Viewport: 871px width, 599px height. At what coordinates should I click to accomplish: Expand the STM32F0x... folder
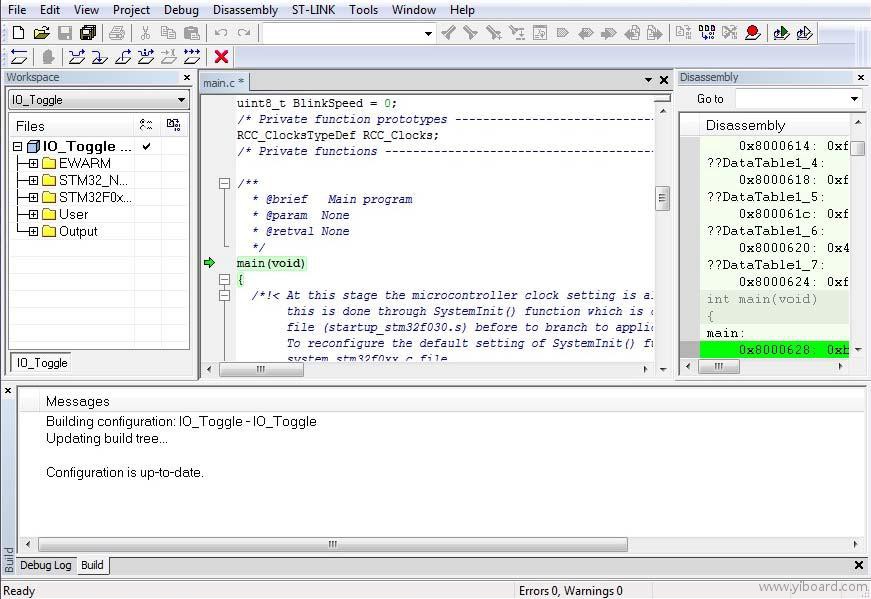click(33, 198)
